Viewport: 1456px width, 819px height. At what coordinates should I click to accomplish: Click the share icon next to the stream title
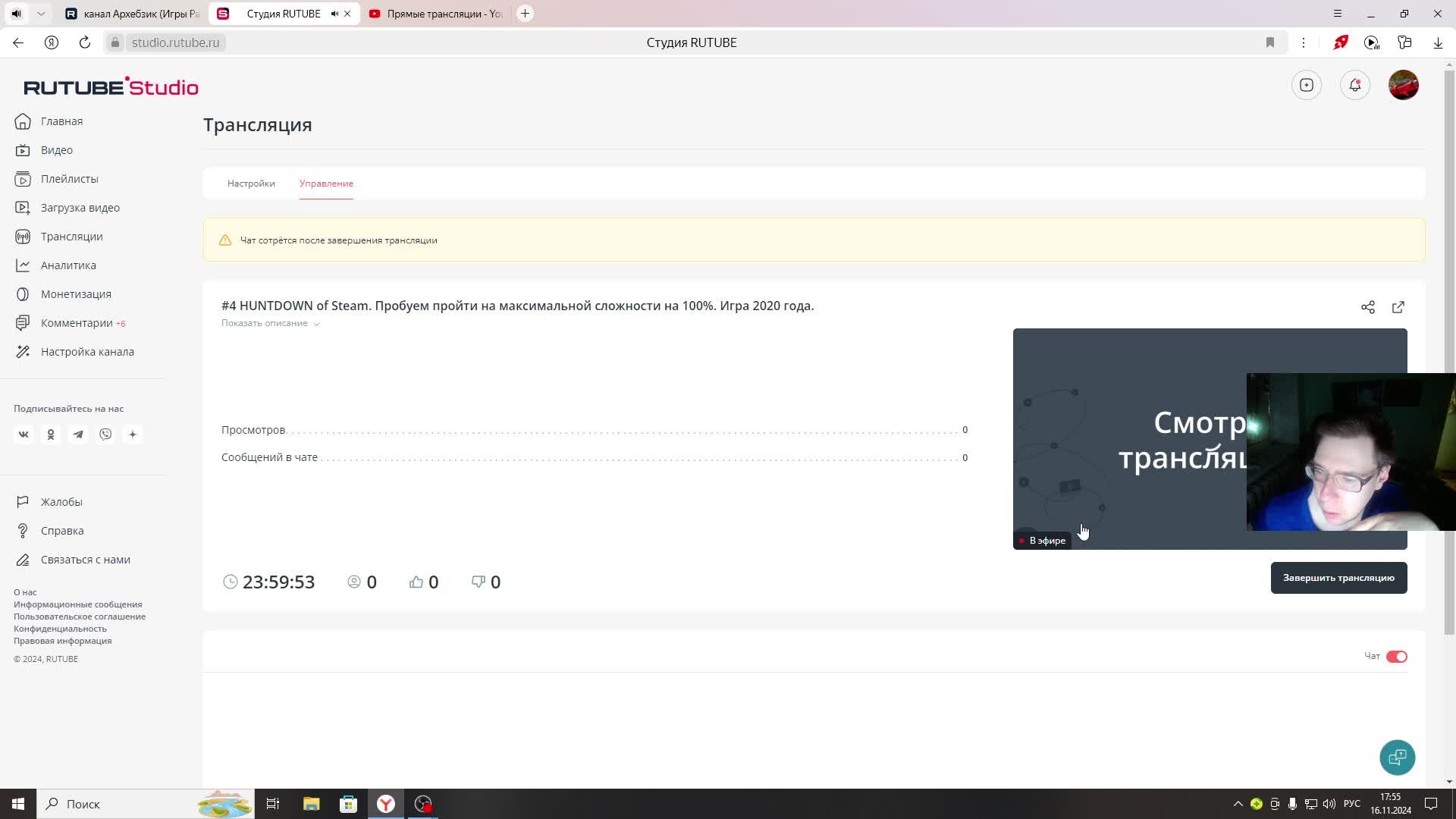[x=1367, y=307]
